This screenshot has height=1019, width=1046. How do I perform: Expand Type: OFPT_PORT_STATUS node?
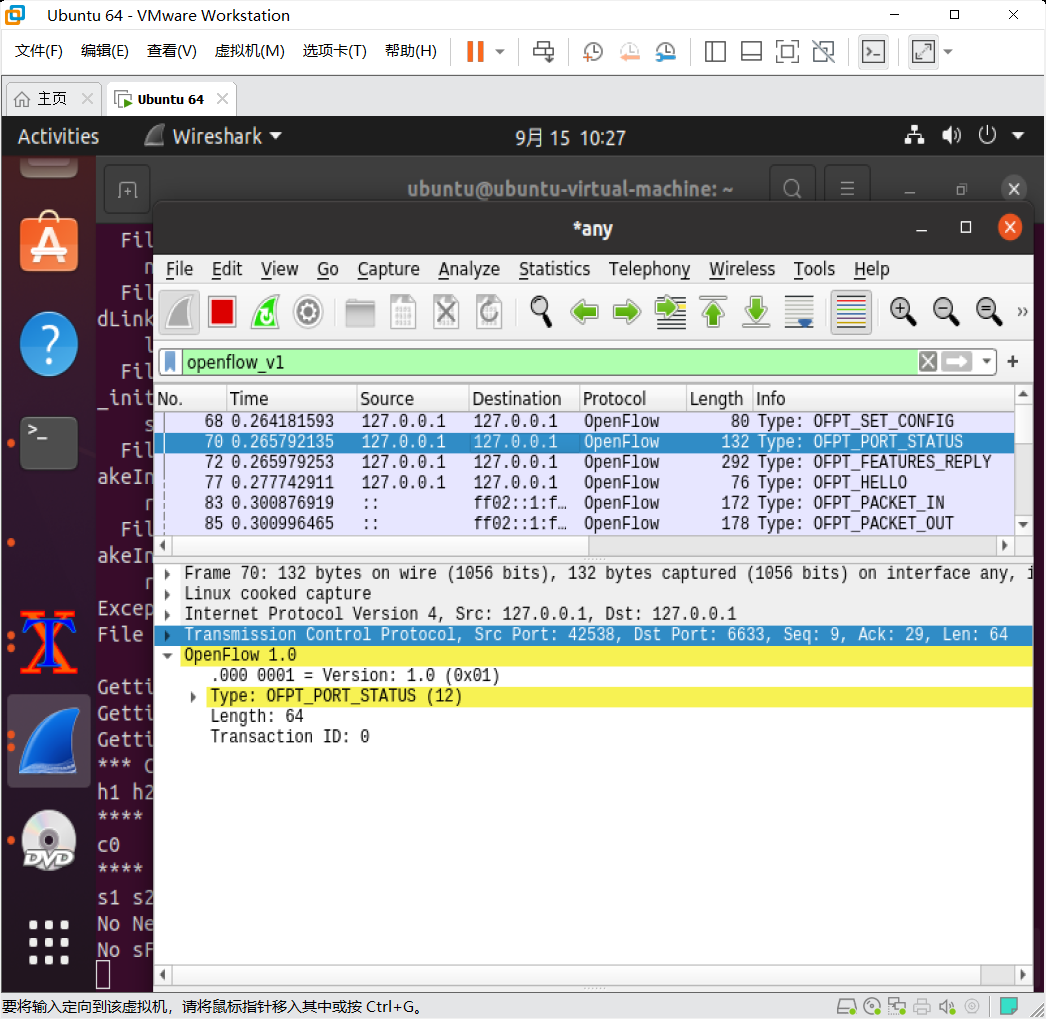pos(193,697)
